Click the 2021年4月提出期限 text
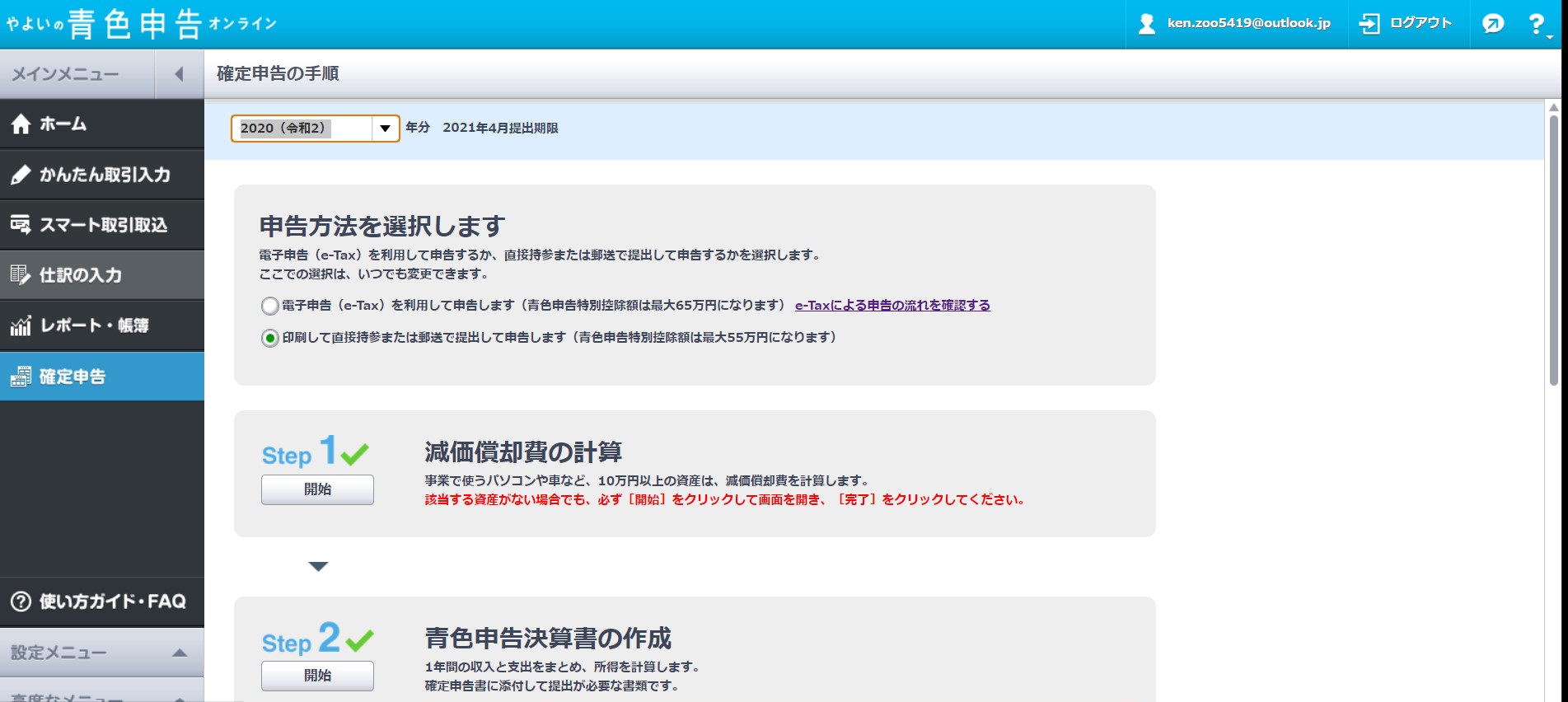1568x702 pixels. (500, 128)
